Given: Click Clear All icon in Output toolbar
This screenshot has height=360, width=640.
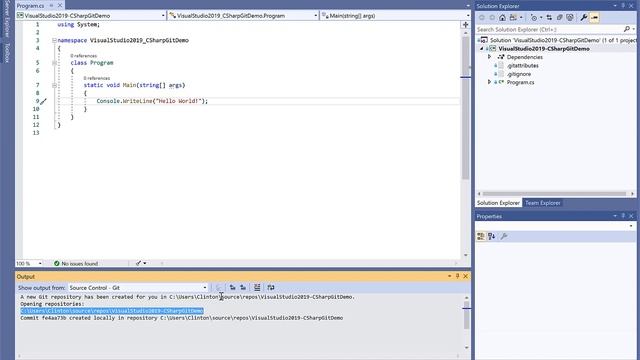Looking at the screenshot, I should [x=257, y=288].
